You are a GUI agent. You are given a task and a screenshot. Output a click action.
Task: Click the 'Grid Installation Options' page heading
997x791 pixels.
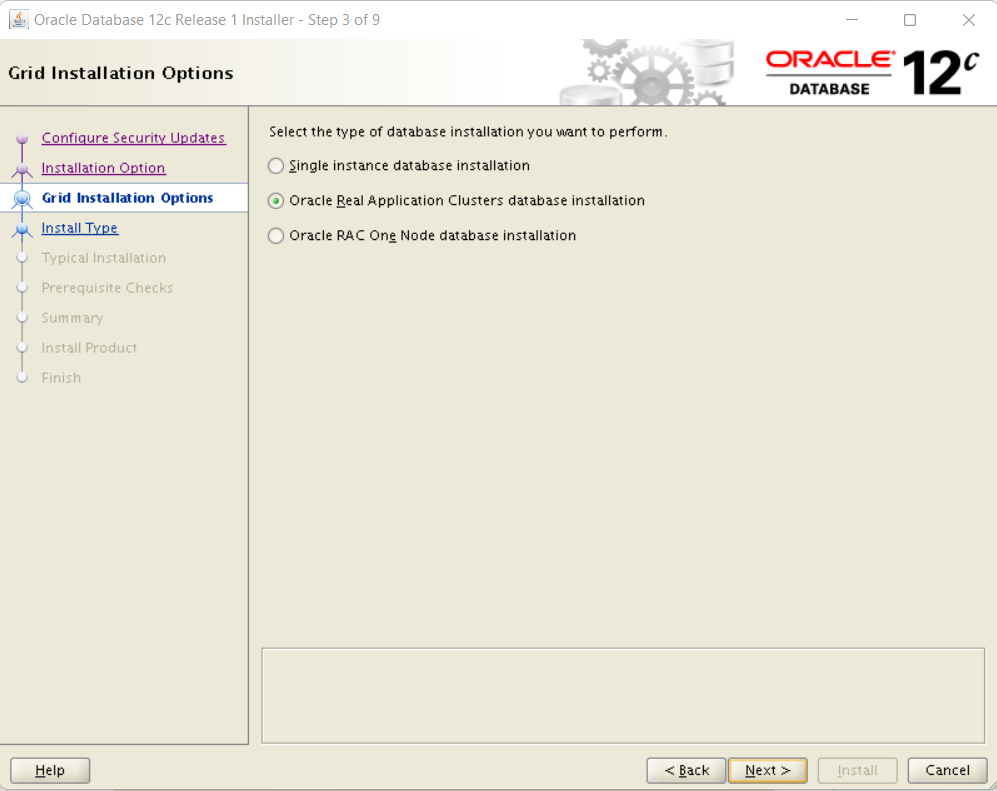click(121, 73)
